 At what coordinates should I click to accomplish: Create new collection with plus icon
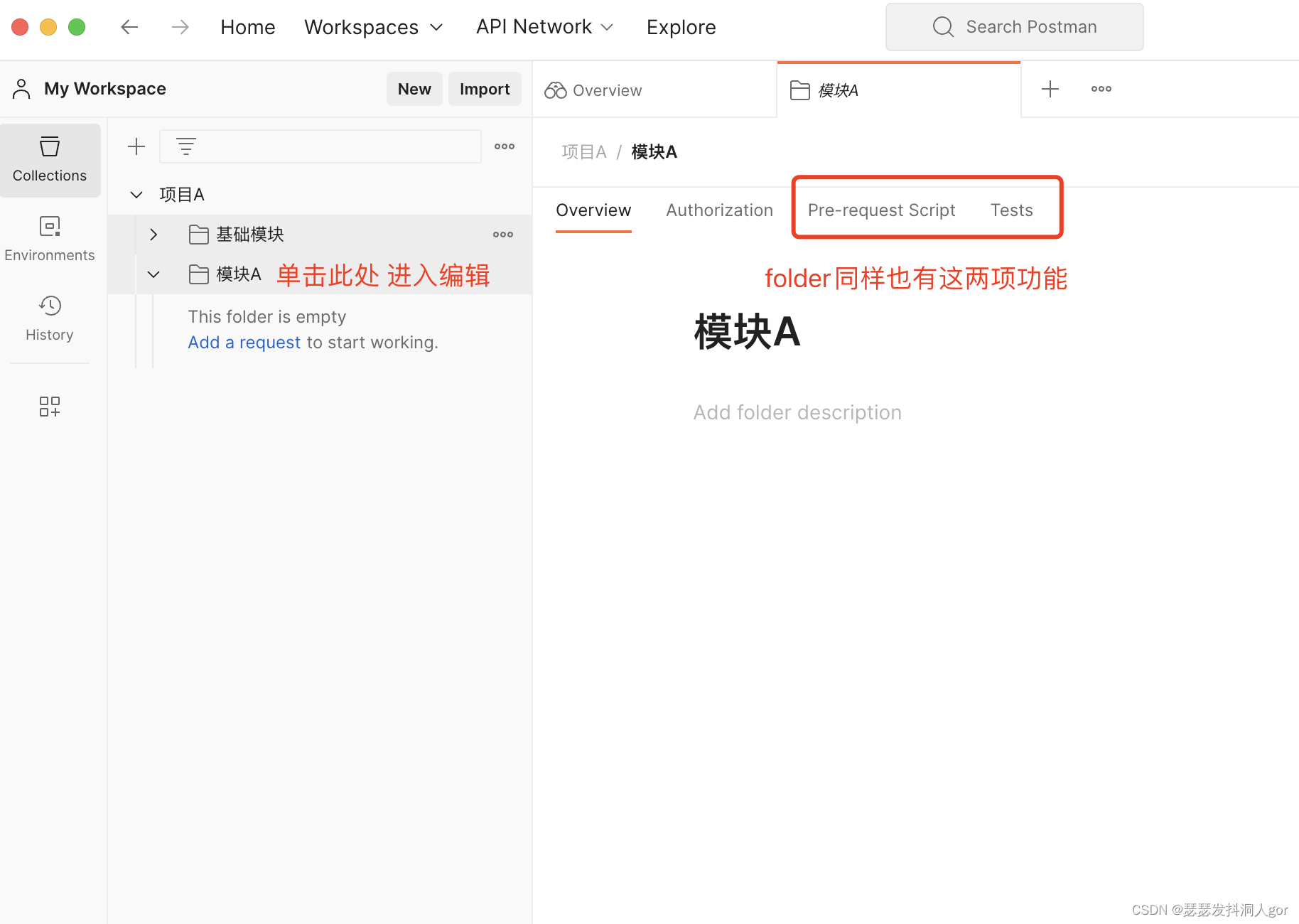click(136, 146)
